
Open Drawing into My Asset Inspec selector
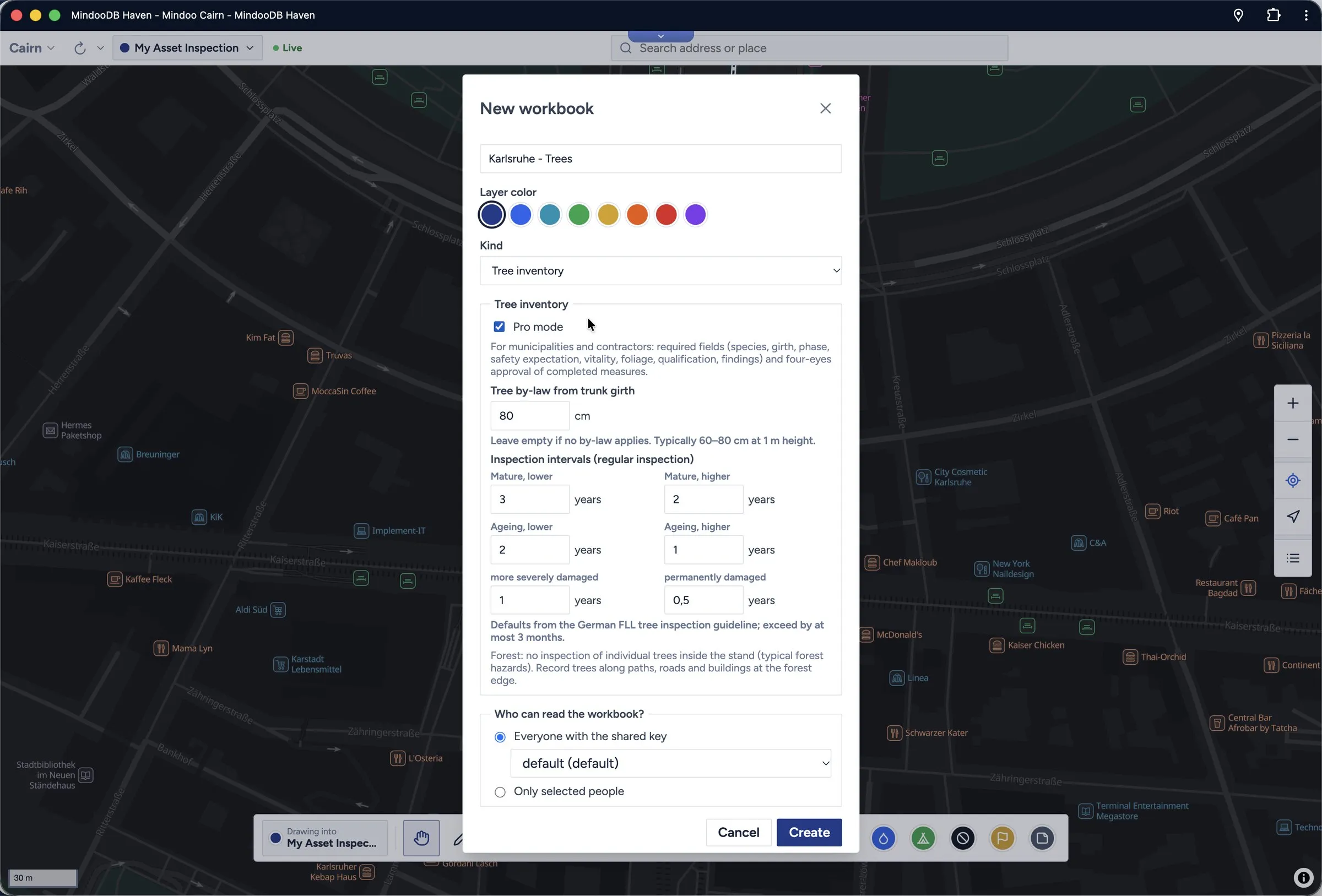(x=325, y=838)
